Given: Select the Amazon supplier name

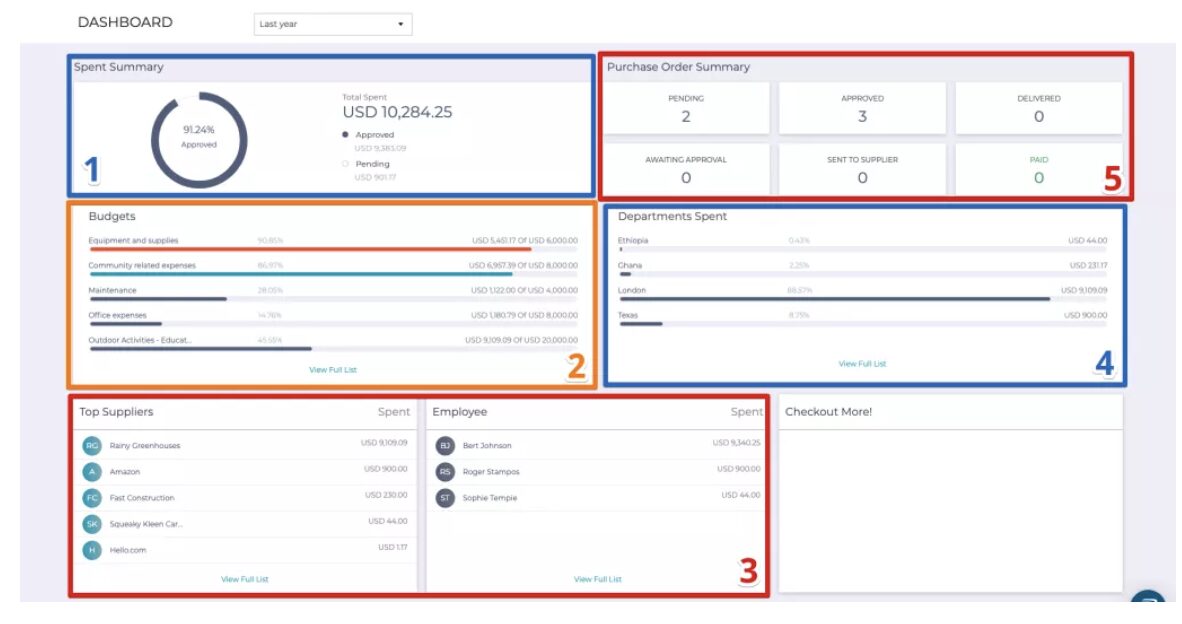Looking at the screenshot, I should click(x=124, y=472).
